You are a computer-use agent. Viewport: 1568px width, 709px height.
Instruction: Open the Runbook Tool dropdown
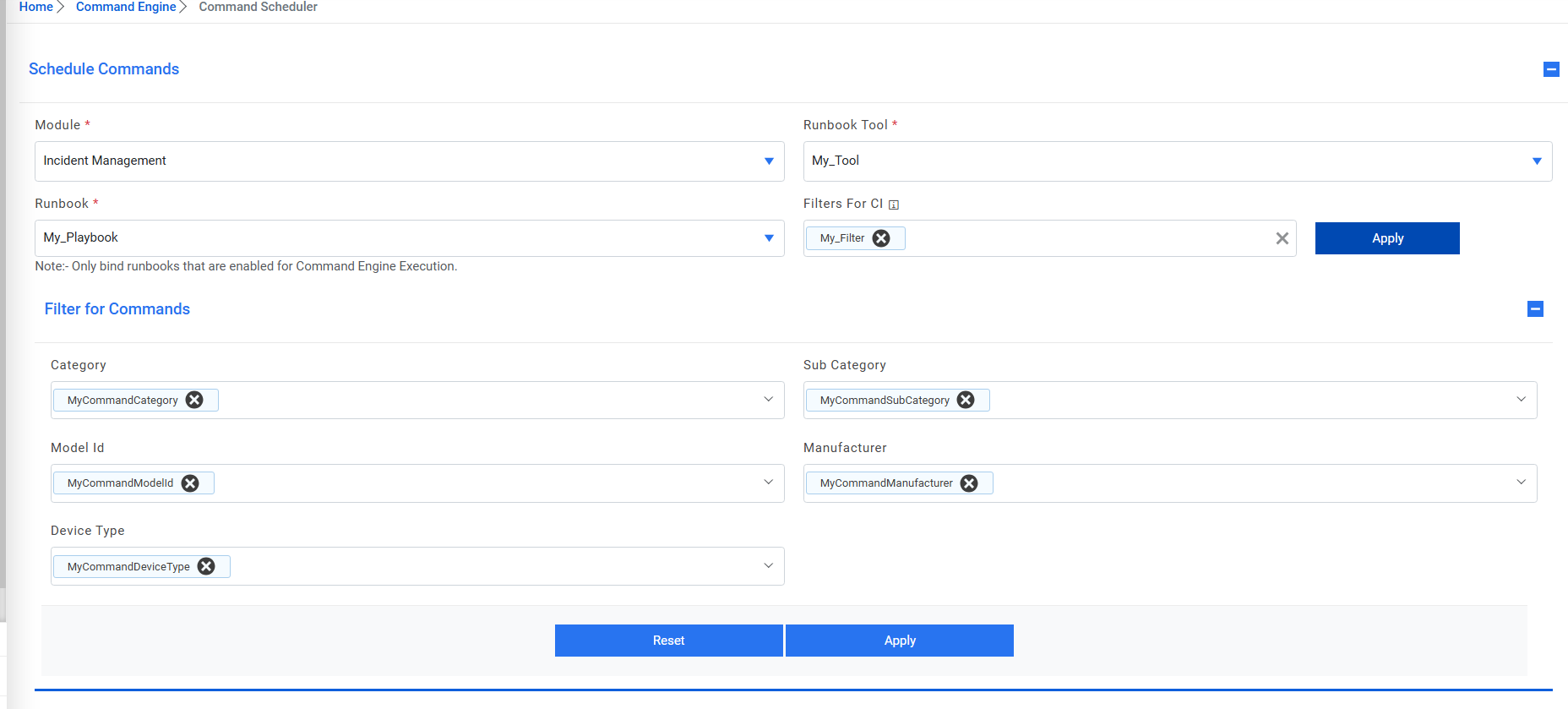click(x=1537, y=161)
